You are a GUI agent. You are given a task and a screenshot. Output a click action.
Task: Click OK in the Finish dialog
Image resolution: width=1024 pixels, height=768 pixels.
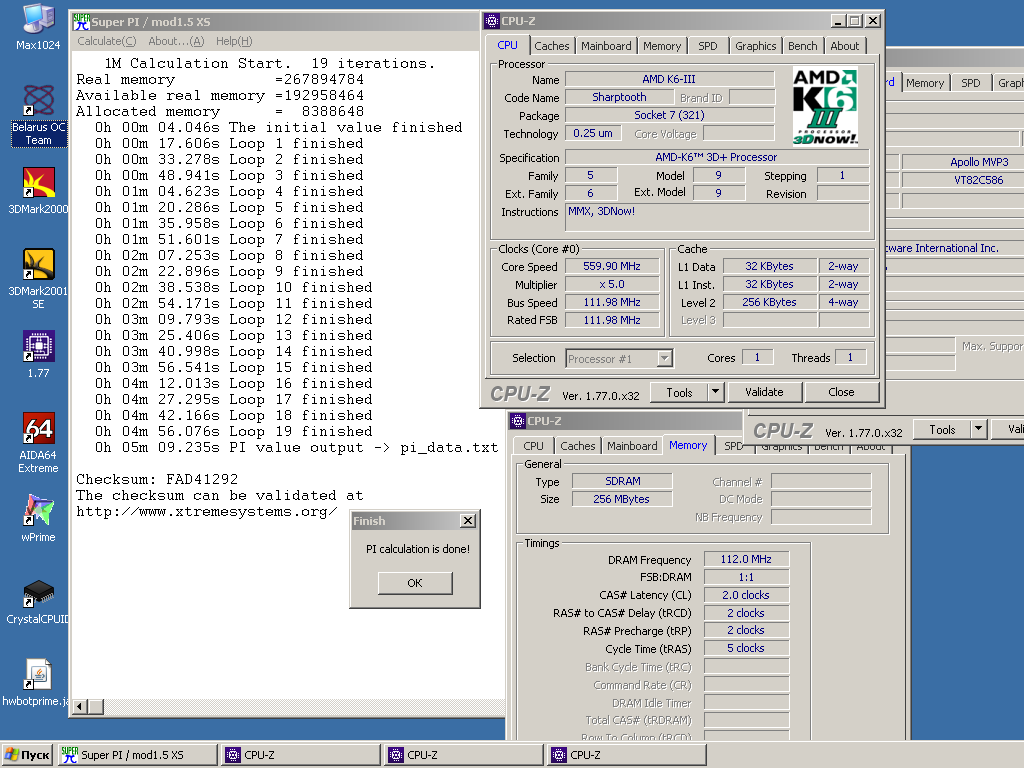coord(415,583)
